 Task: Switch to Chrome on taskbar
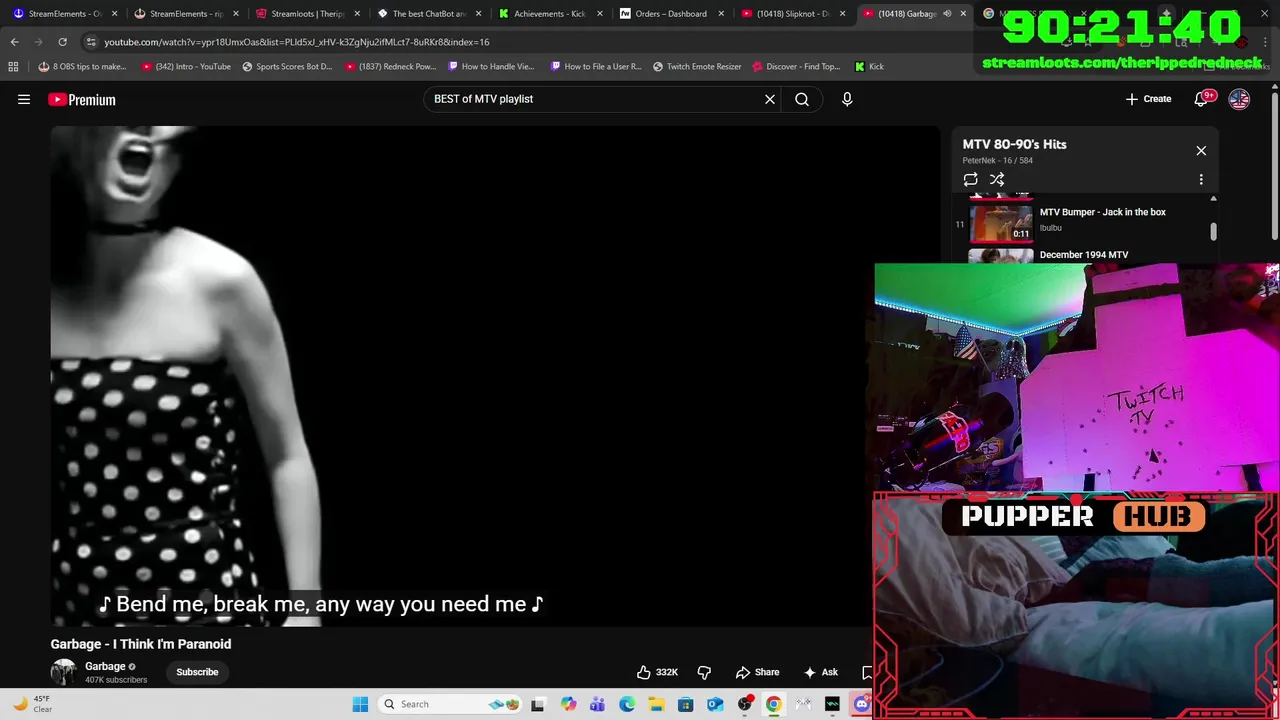(774, 704)
